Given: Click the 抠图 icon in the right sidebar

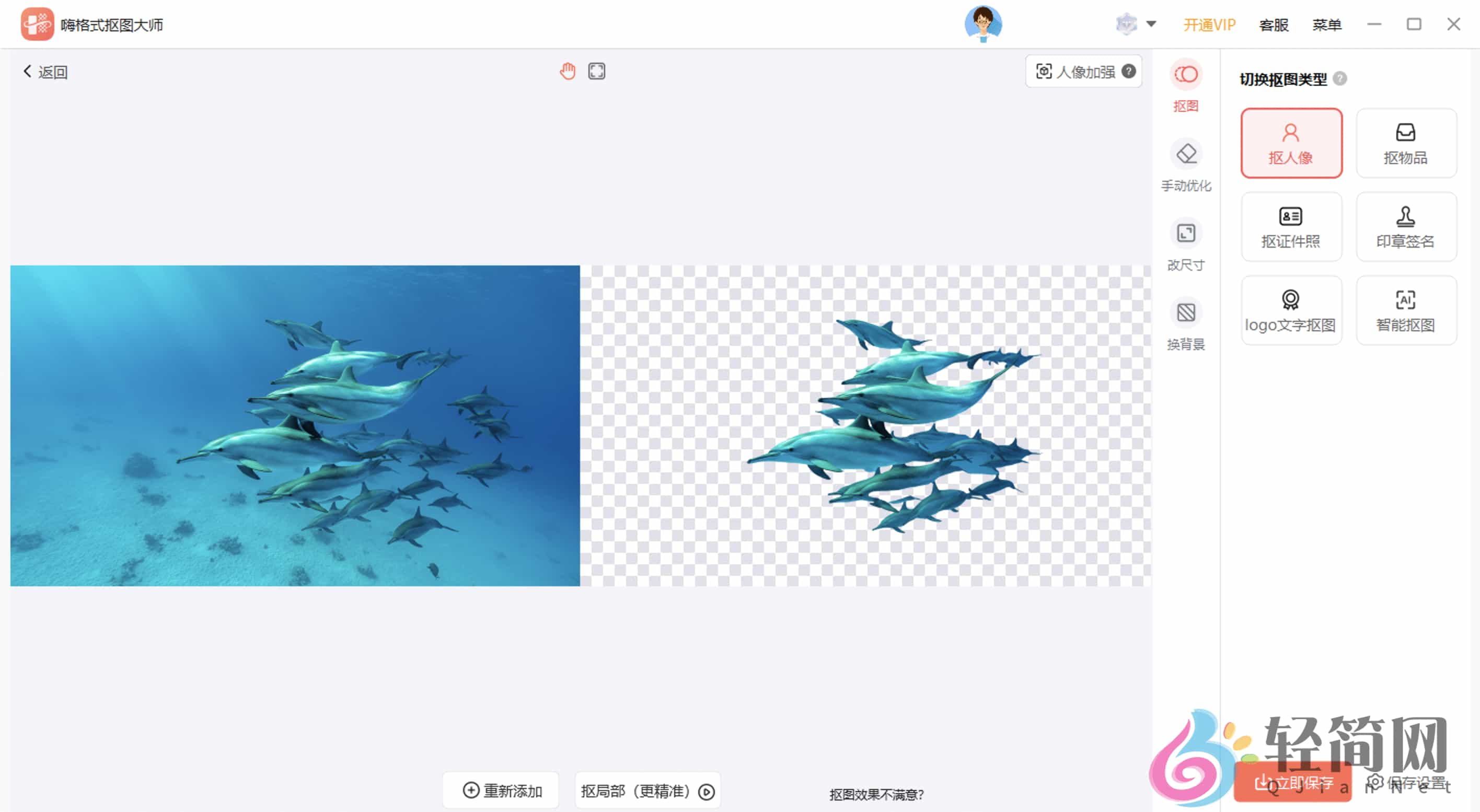Looking at the screenshot, I should point(1185,85).
